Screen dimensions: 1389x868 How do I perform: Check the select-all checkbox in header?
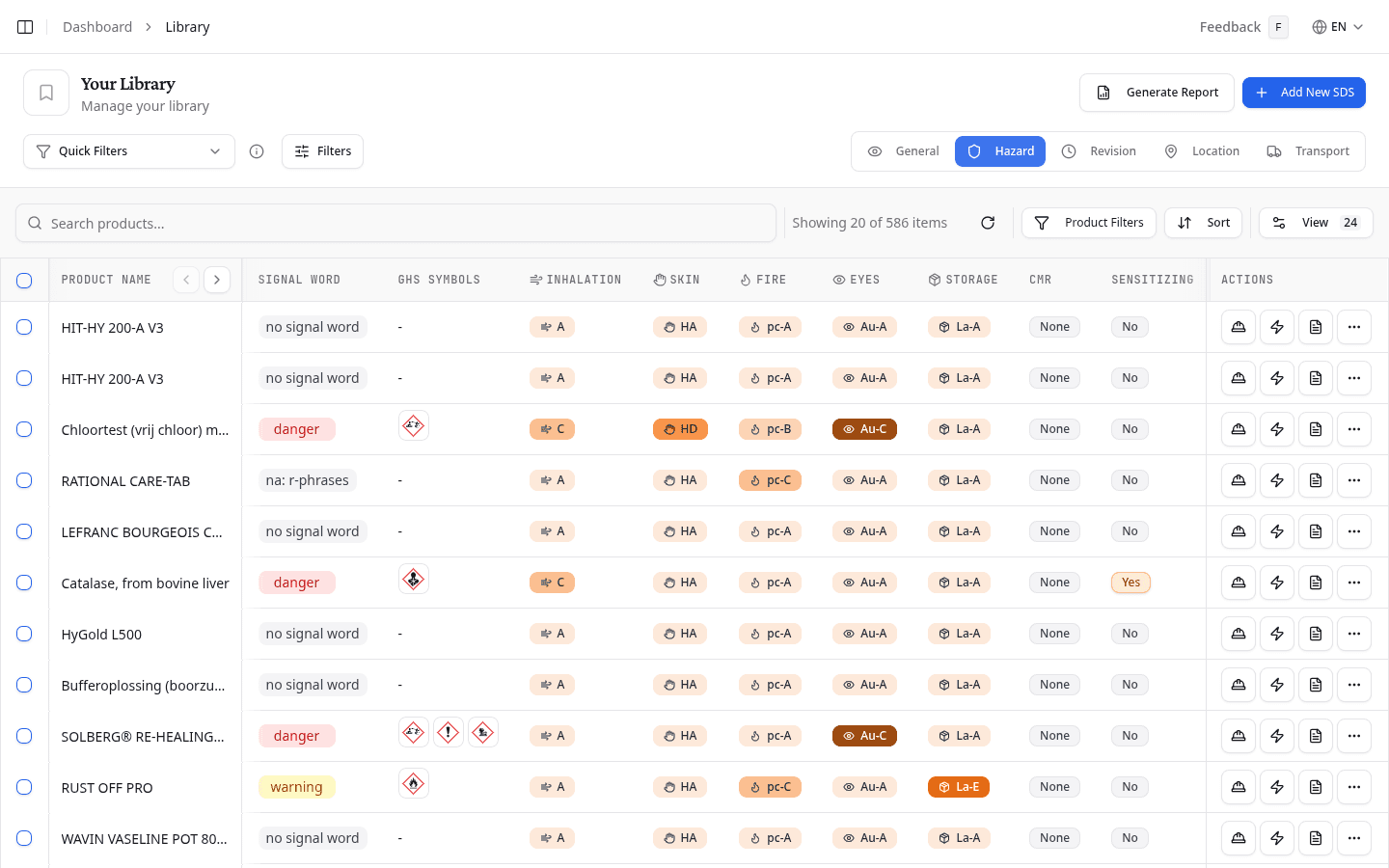point(24,281)
